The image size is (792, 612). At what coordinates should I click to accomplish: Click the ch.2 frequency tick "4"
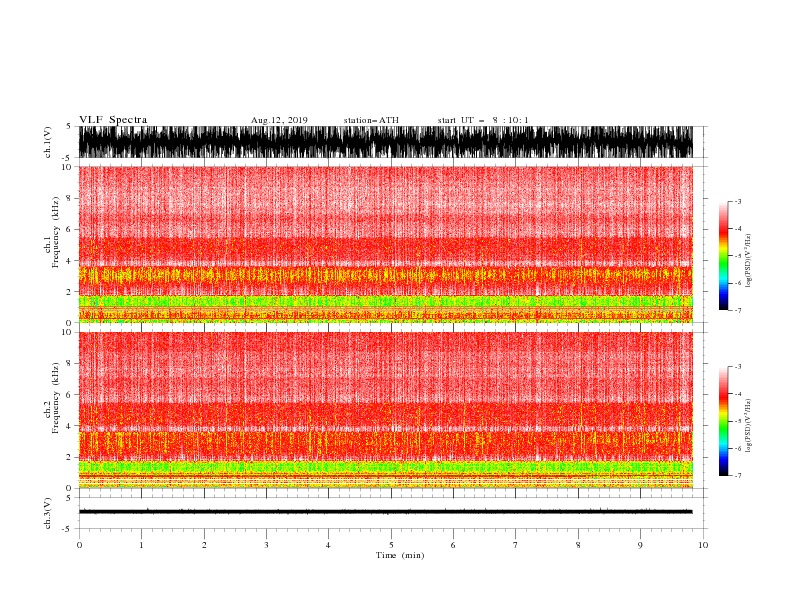[69, 426]
